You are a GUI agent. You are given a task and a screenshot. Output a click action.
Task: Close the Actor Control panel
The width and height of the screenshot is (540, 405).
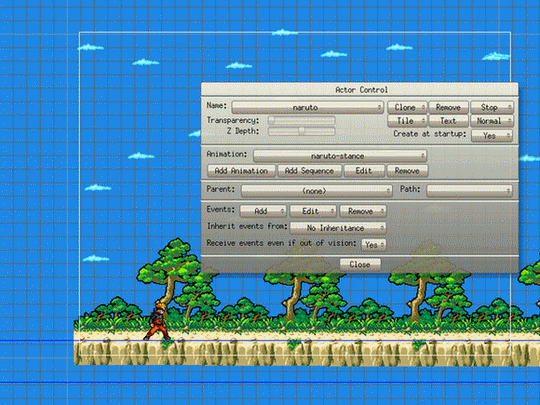(x=360, y=264)
